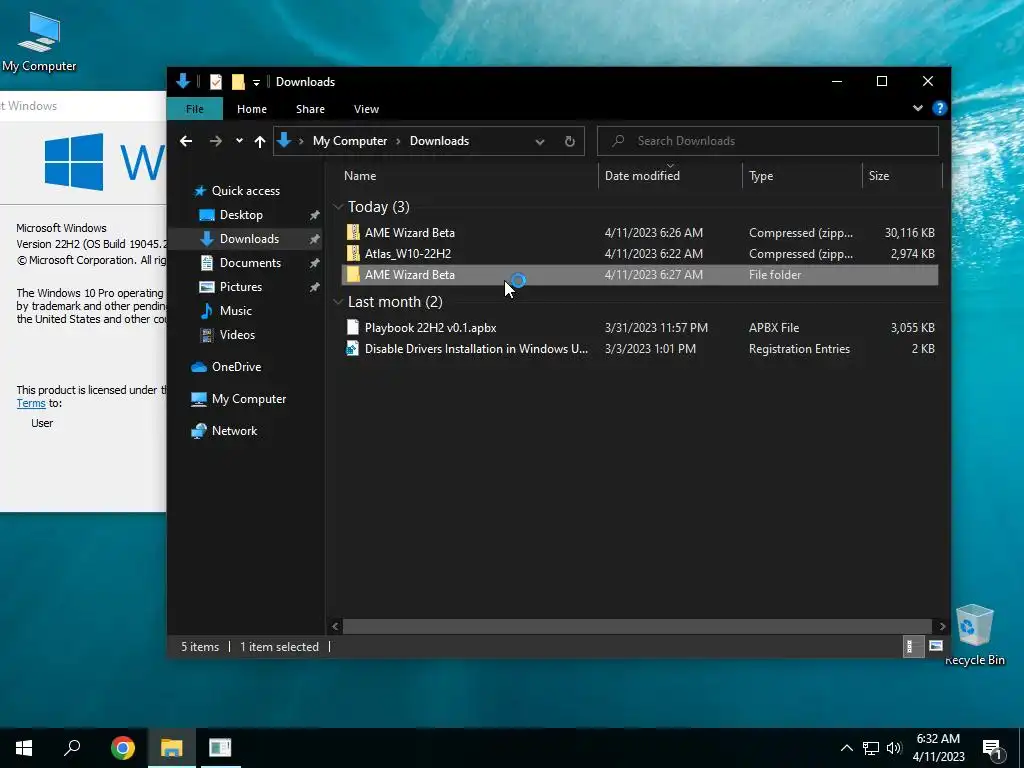Click the New Folder quick access icon
The image size is (1024, 768).
pos(238,82)
